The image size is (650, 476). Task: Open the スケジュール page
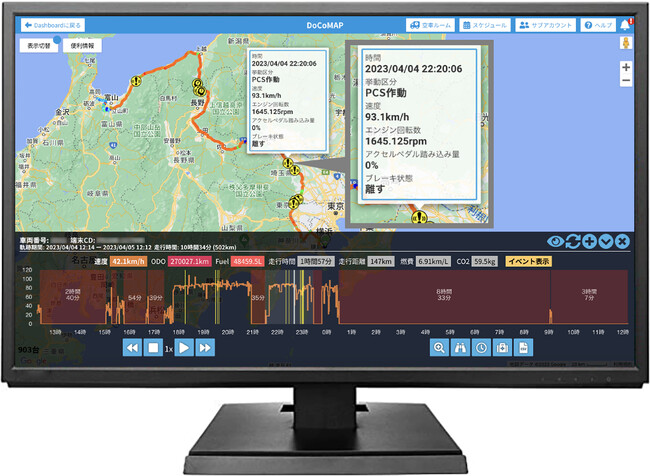485,24
